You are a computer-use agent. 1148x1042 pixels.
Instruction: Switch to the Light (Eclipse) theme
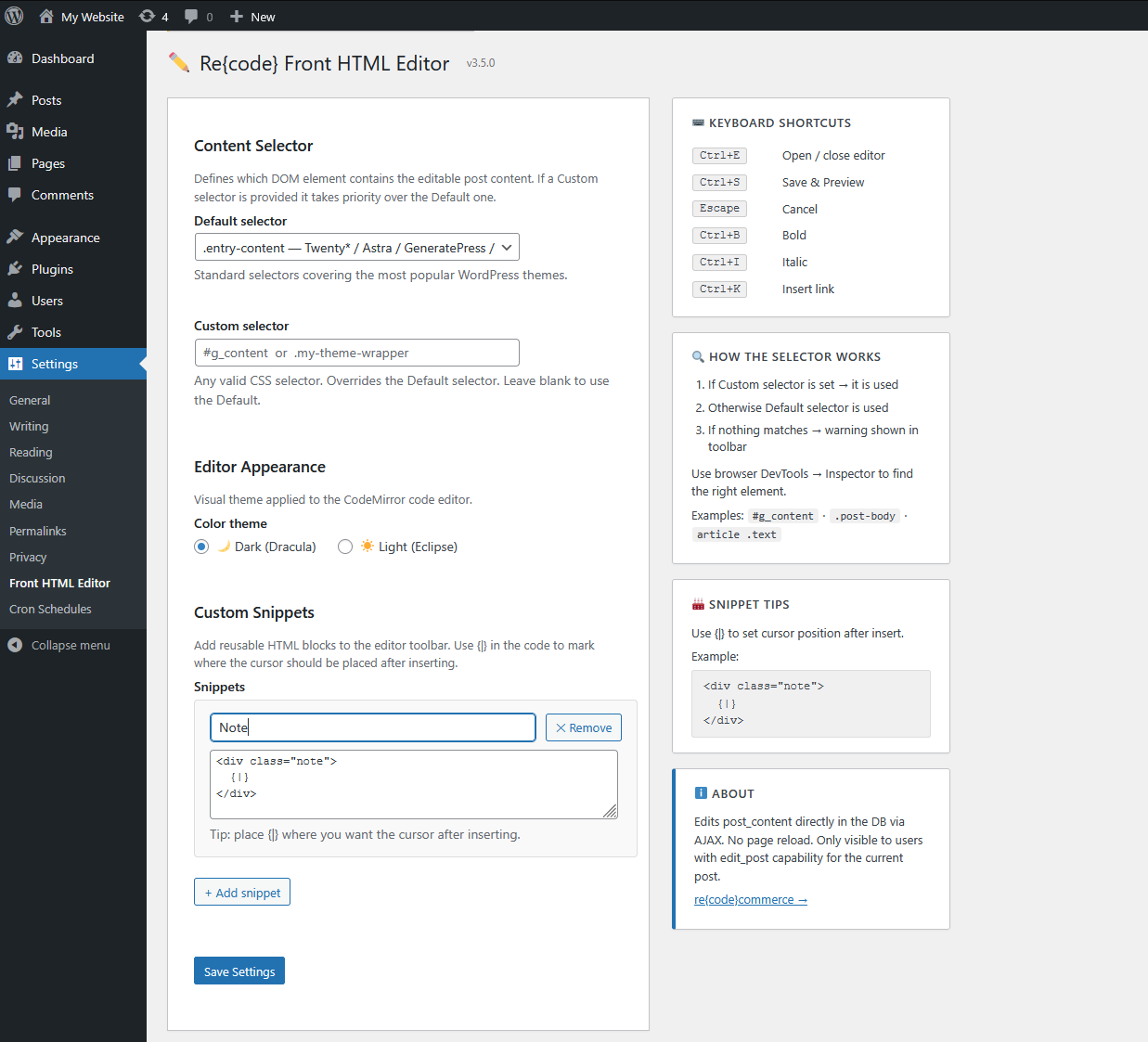click(344, 547)
